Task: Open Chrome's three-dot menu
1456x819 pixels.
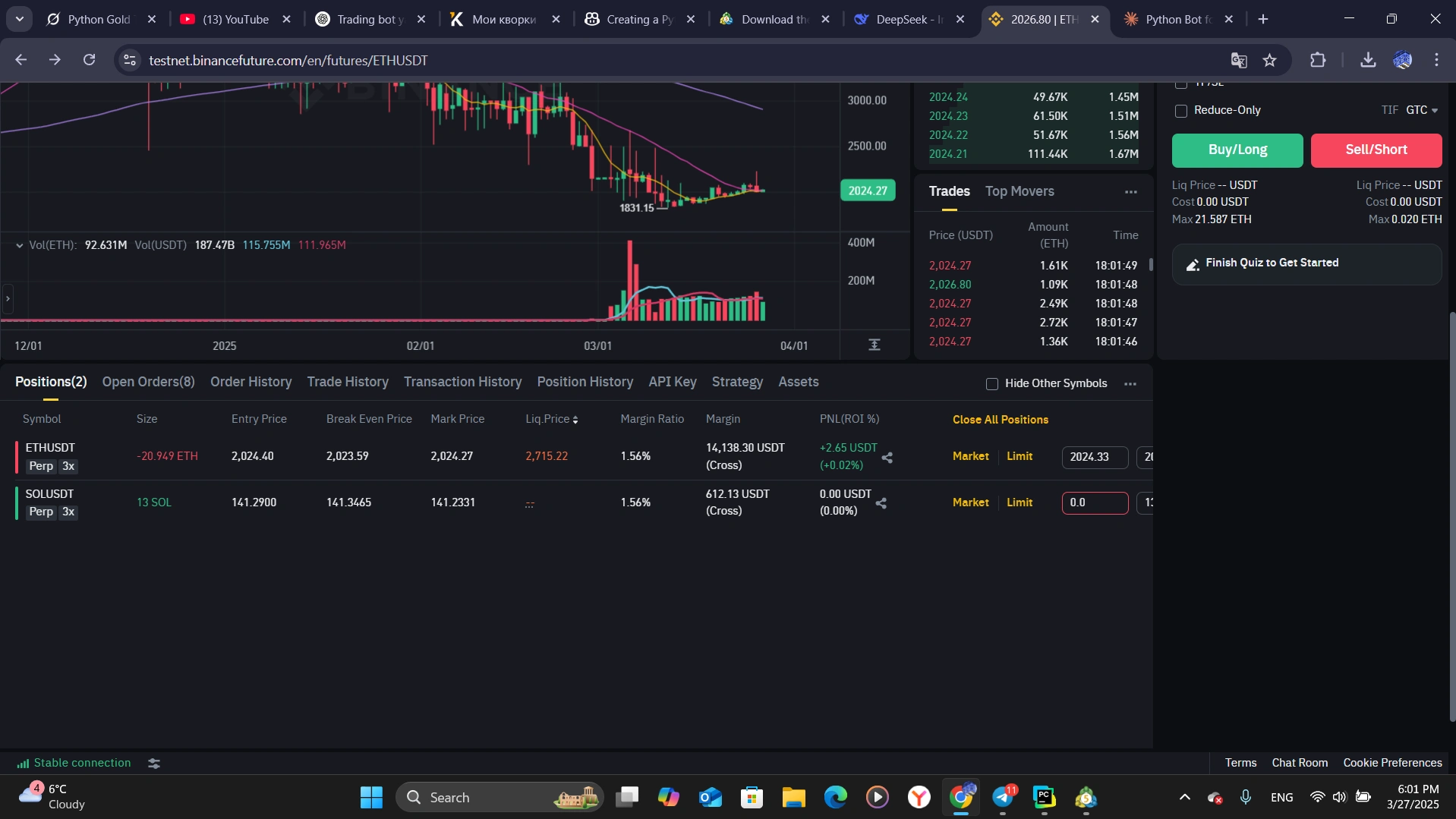Action: click(1436, 60)
